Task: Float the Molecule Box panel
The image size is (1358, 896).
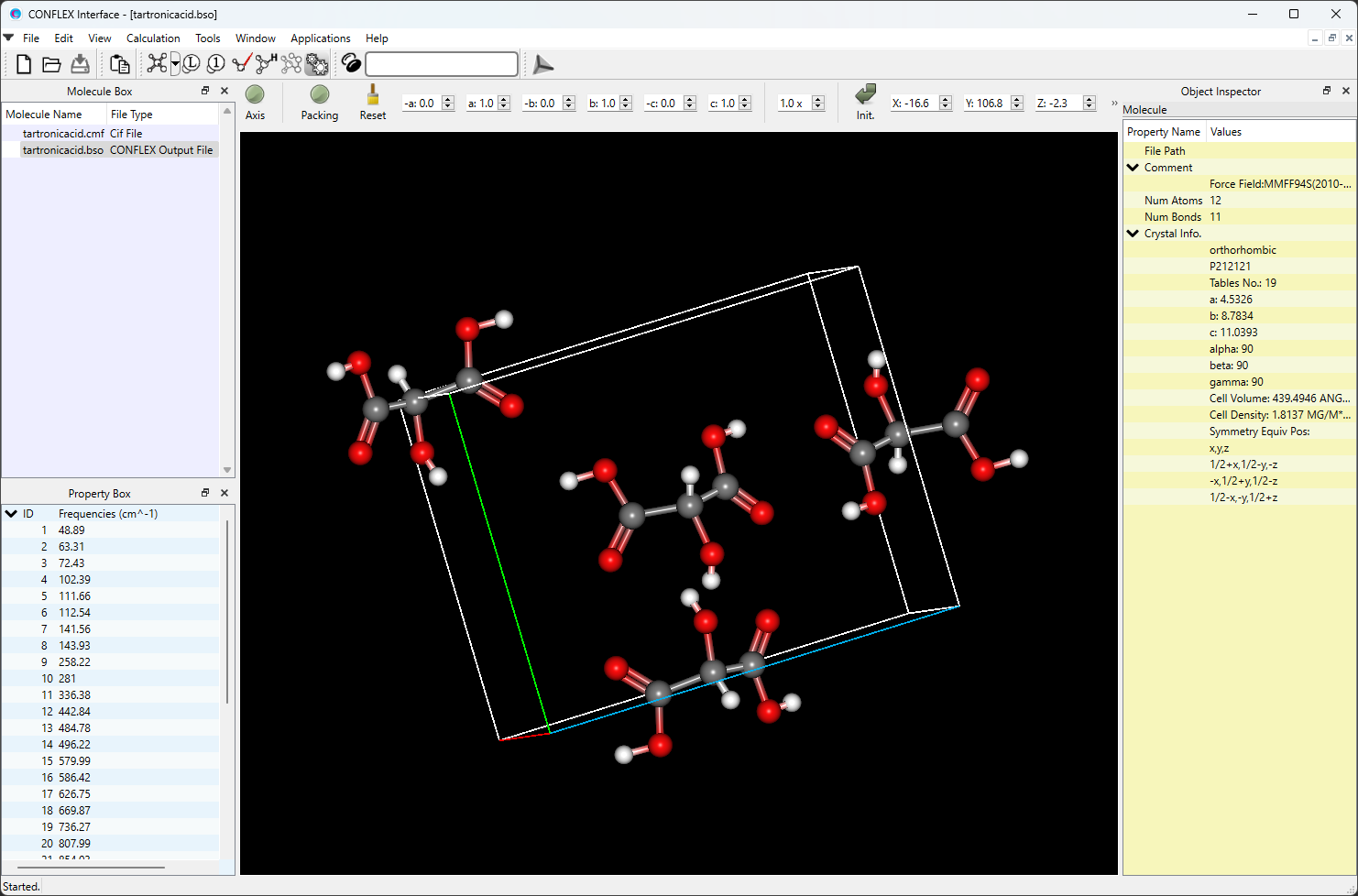Action: tap(205, 91)
